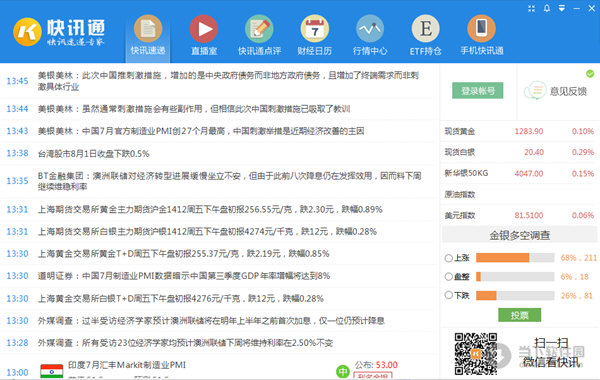600x380 pixels.
Task: Click the 金银多空调查 header
Action: pos(519,235)
